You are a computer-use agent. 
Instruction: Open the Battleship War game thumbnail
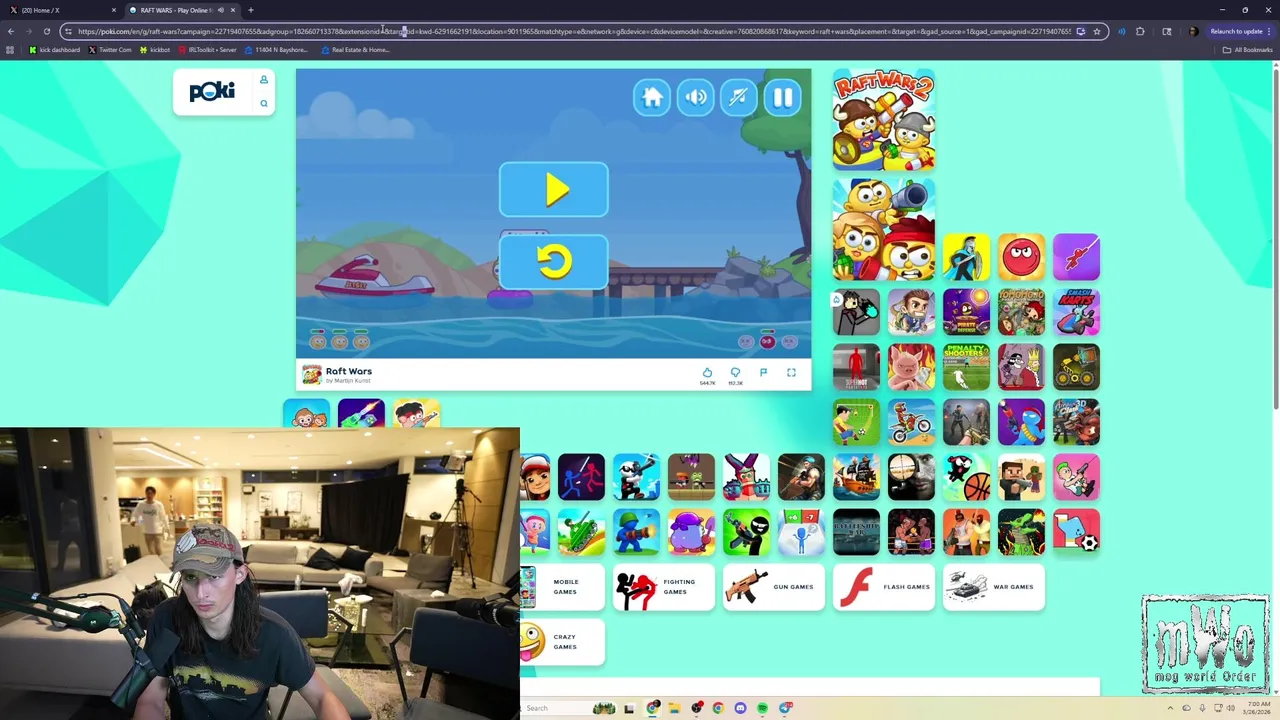(857, 532)
